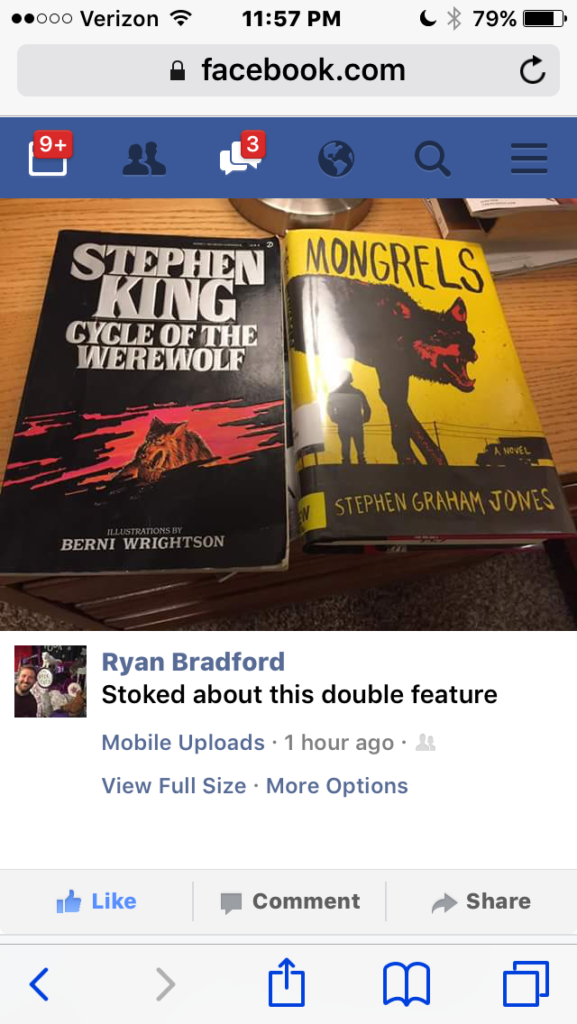Go back with Safari back arrow
577x1024 pixels.
[39, 984]
